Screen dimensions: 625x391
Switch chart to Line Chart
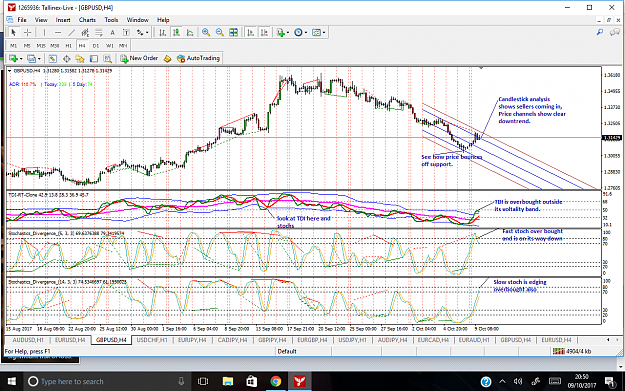190,33
